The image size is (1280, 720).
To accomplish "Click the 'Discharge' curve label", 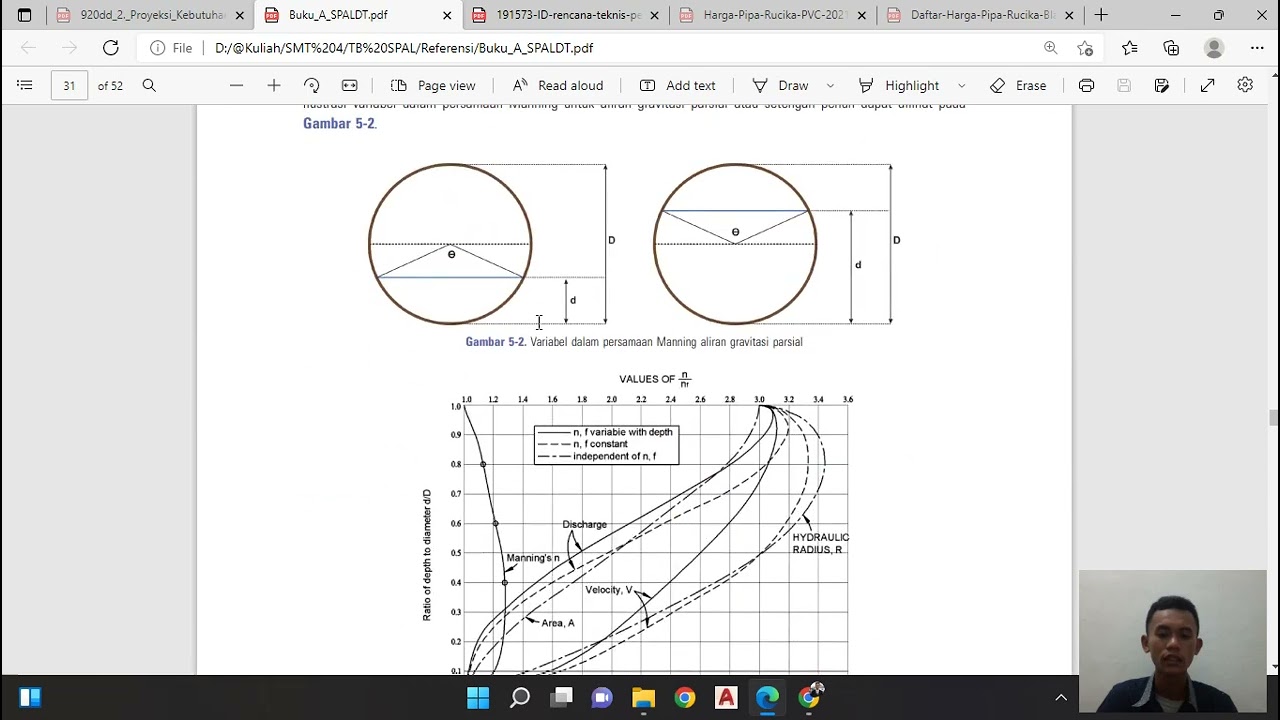I will (584, 524).
